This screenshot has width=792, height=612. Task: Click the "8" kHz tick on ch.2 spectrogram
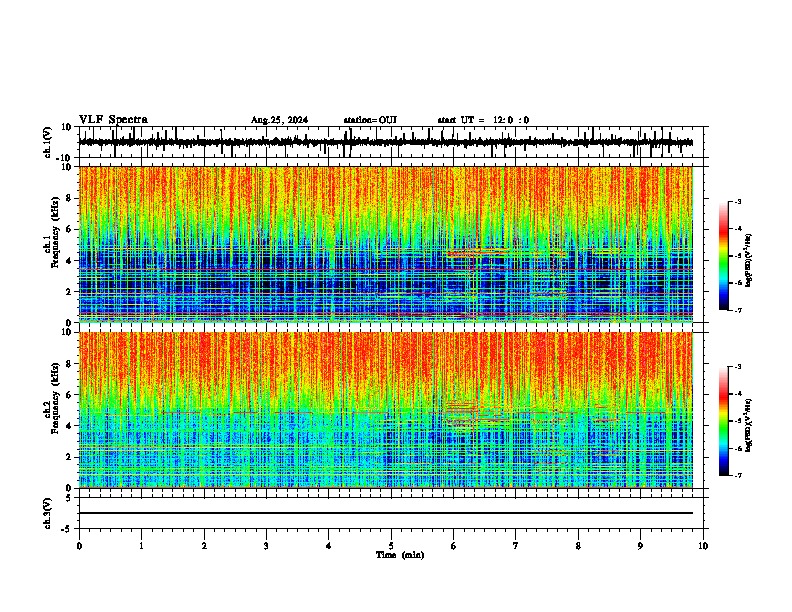(x=70, y=364)
